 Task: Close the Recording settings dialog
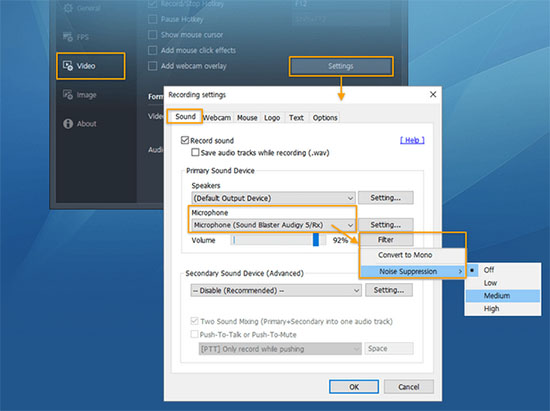tap(433, 94)
